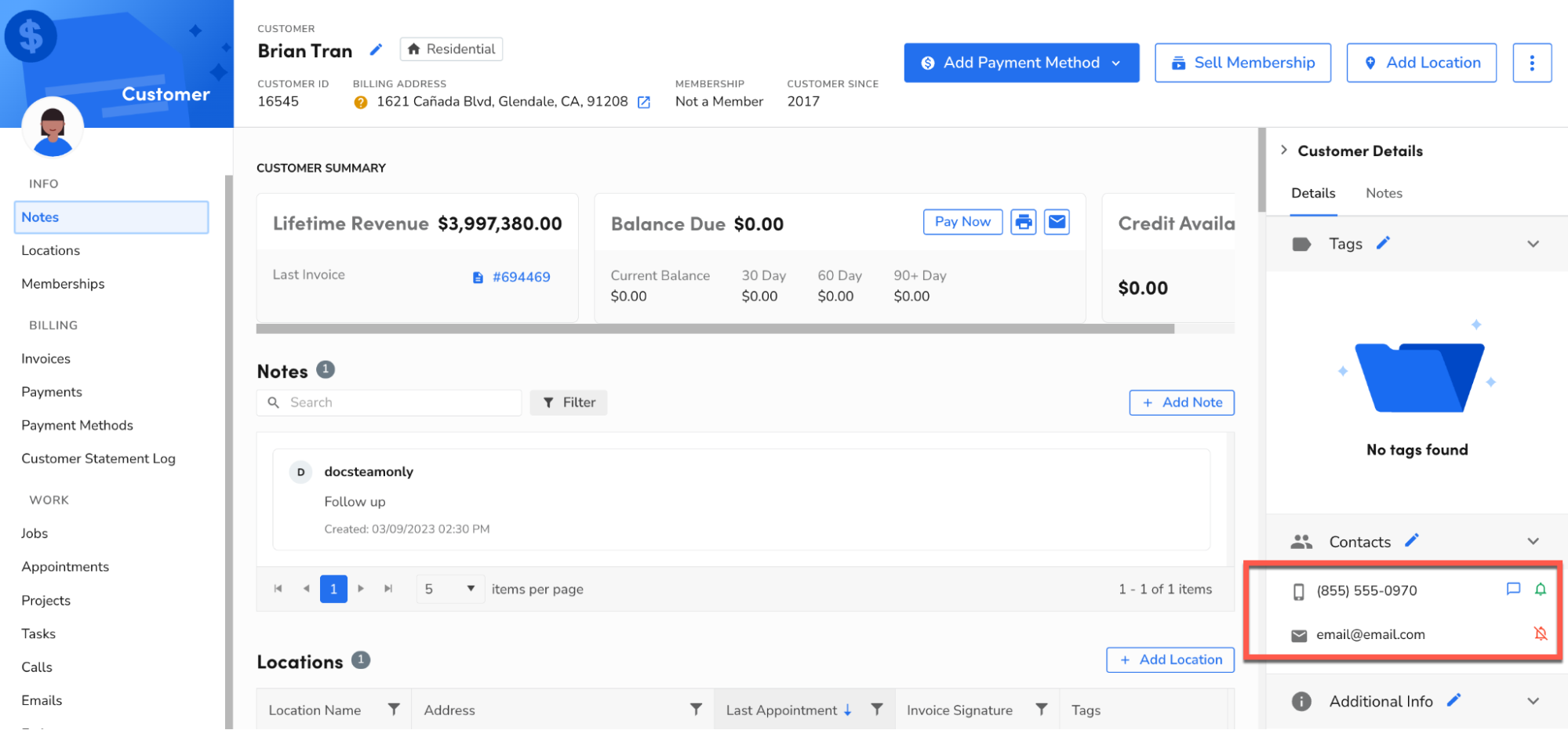Go to next page of notes

coord(361,589)
